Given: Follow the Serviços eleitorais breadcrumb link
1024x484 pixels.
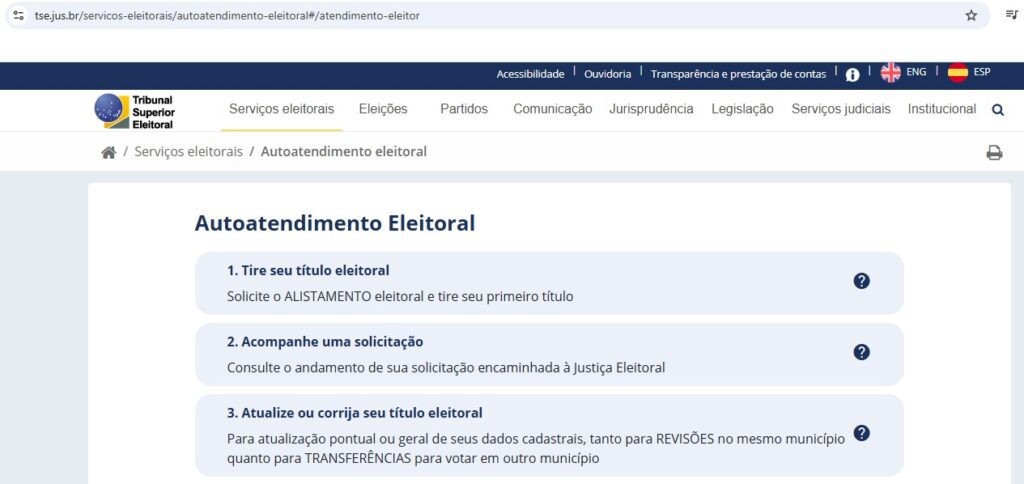Looking at the screenshot, I should pyautogui.click(x=188, y=152).
